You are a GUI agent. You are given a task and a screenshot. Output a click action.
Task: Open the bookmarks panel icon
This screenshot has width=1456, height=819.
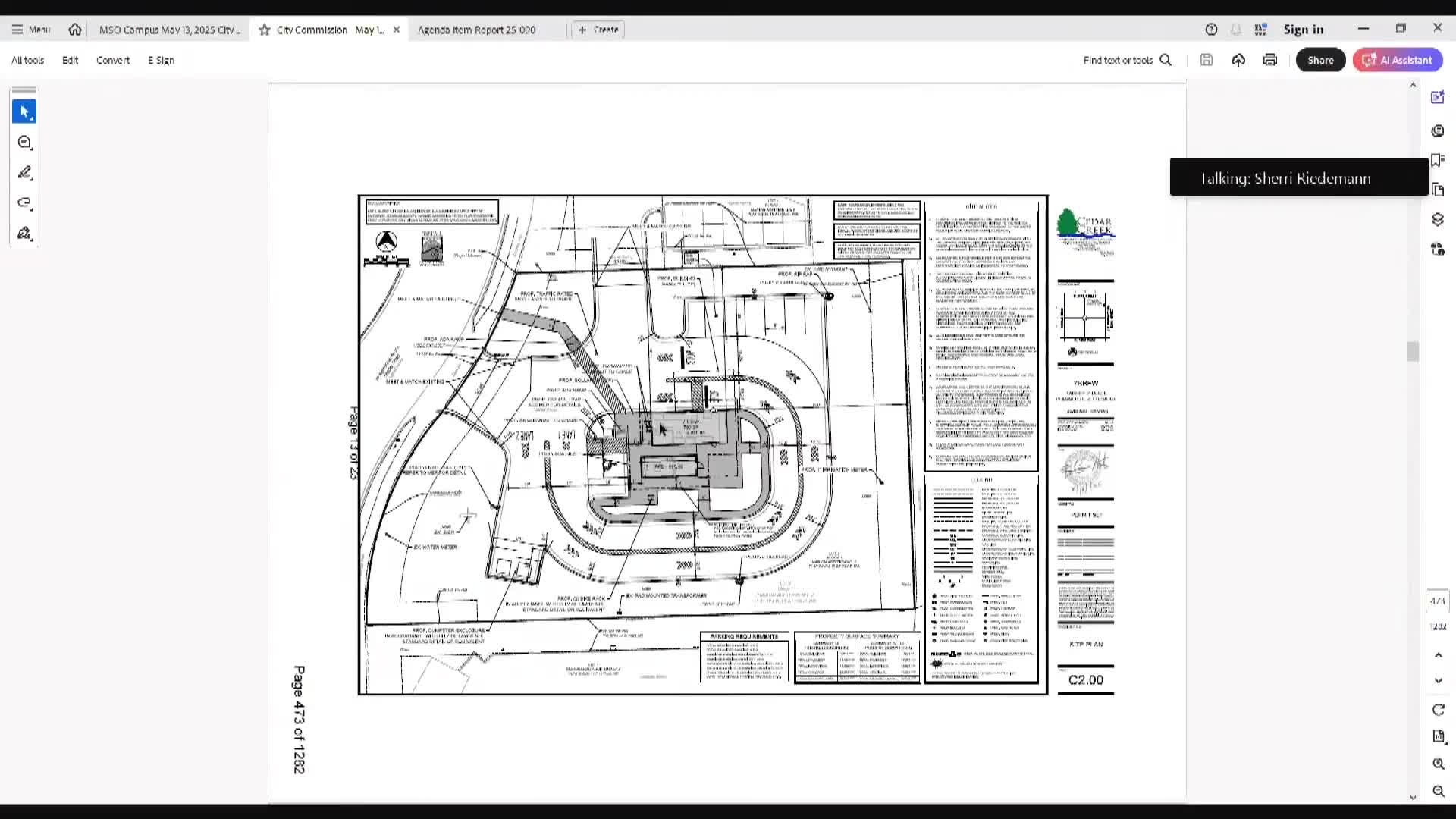point(1437,160)
